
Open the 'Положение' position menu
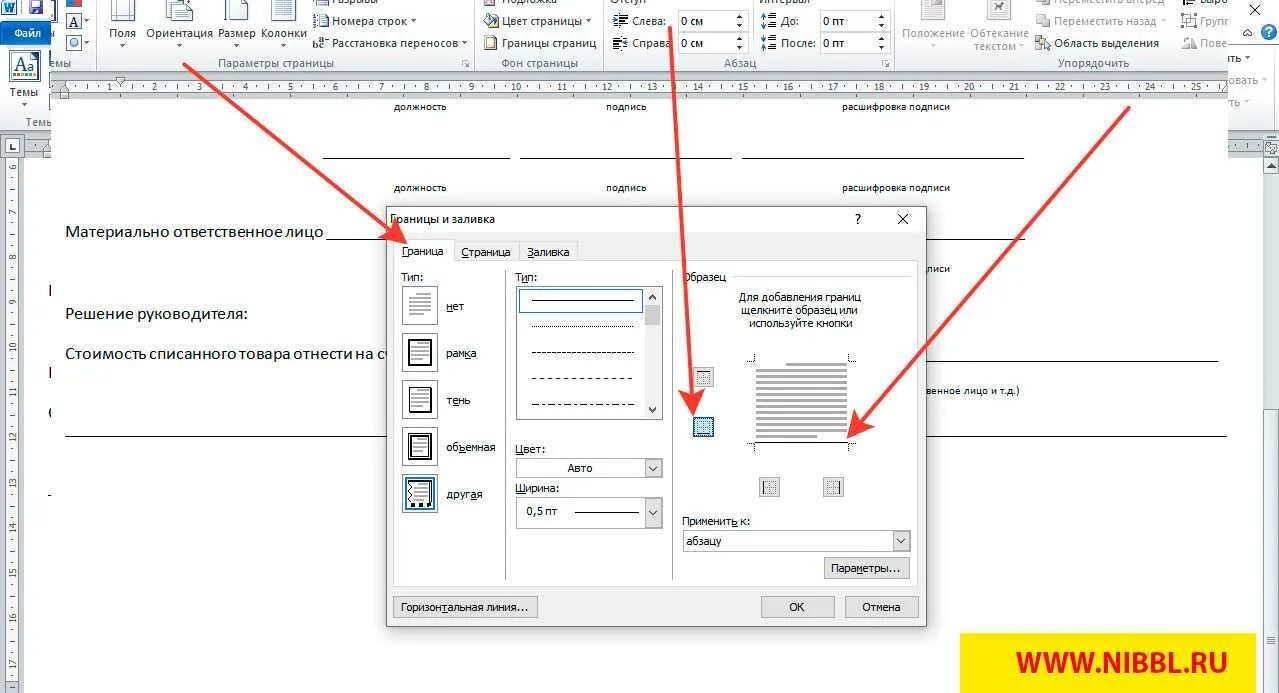pyautogui.click(x=933, y=25)
